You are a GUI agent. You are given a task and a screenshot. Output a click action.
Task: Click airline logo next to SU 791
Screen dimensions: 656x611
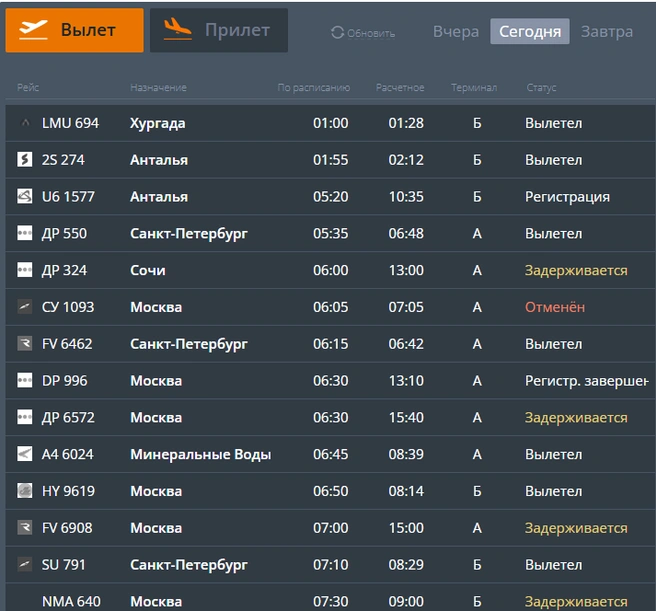click(25, 565)
